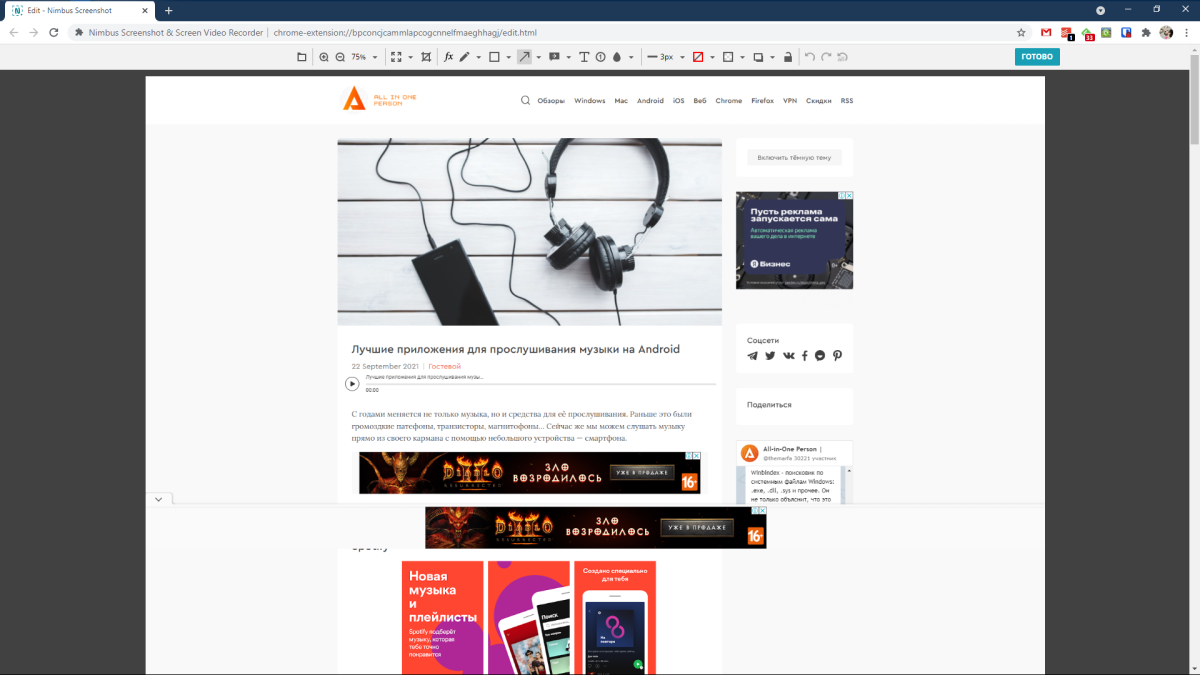Bookmark this page with star icon
The image size is (1200, 675).
point(1021,32)
